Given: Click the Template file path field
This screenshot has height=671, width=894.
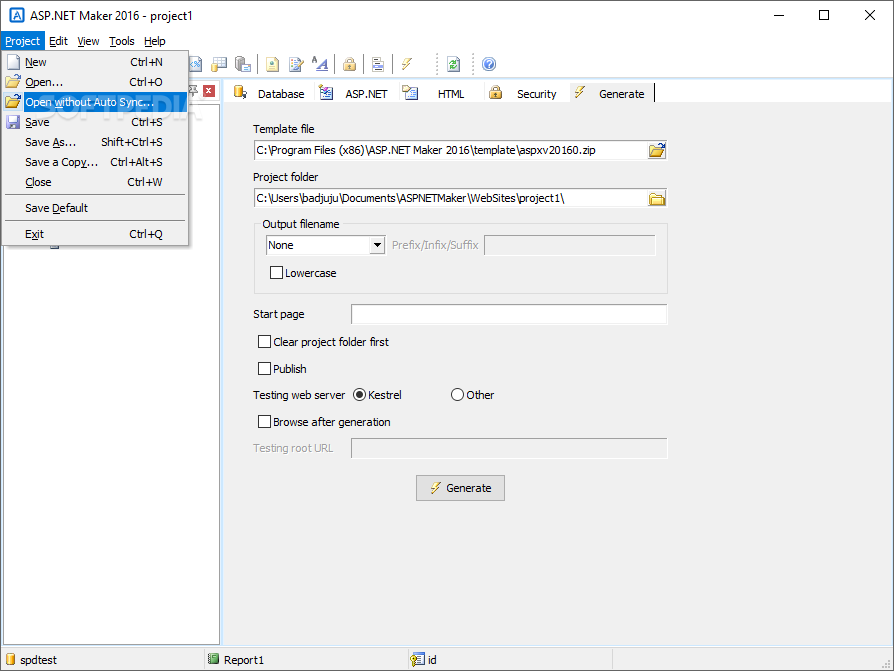Looking at the screenshot, I should [x=450, y=151].
